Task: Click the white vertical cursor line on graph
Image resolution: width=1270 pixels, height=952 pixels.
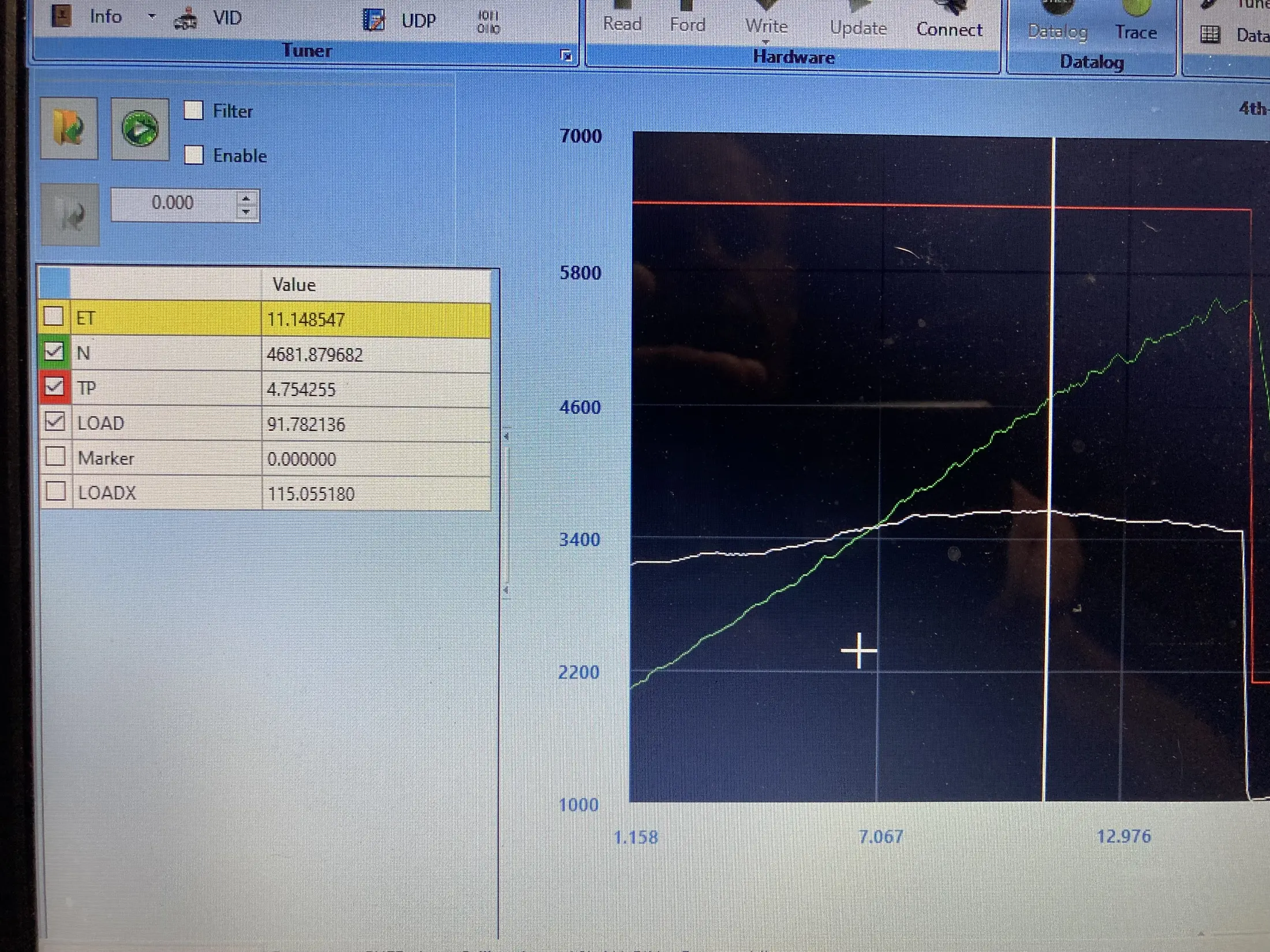Action: [x=1049, y=468]
